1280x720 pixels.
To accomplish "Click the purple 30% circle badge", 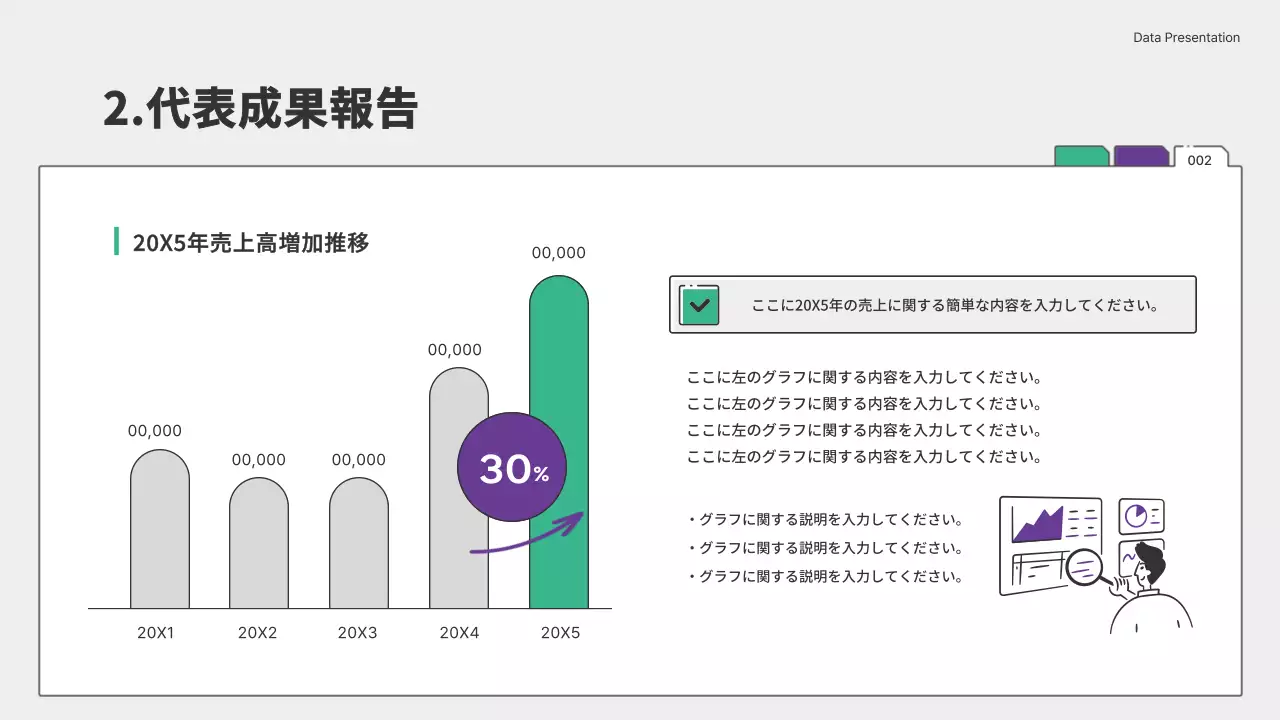I will coord(511,467).
